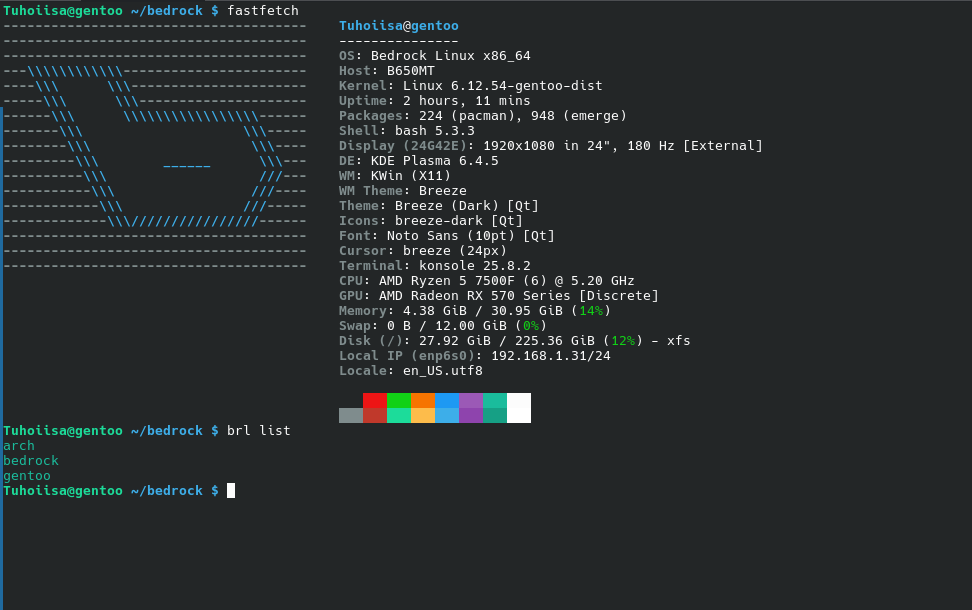Click the gray color block
Viewport: 972px width, 610px height.
[x=351, y=415]
